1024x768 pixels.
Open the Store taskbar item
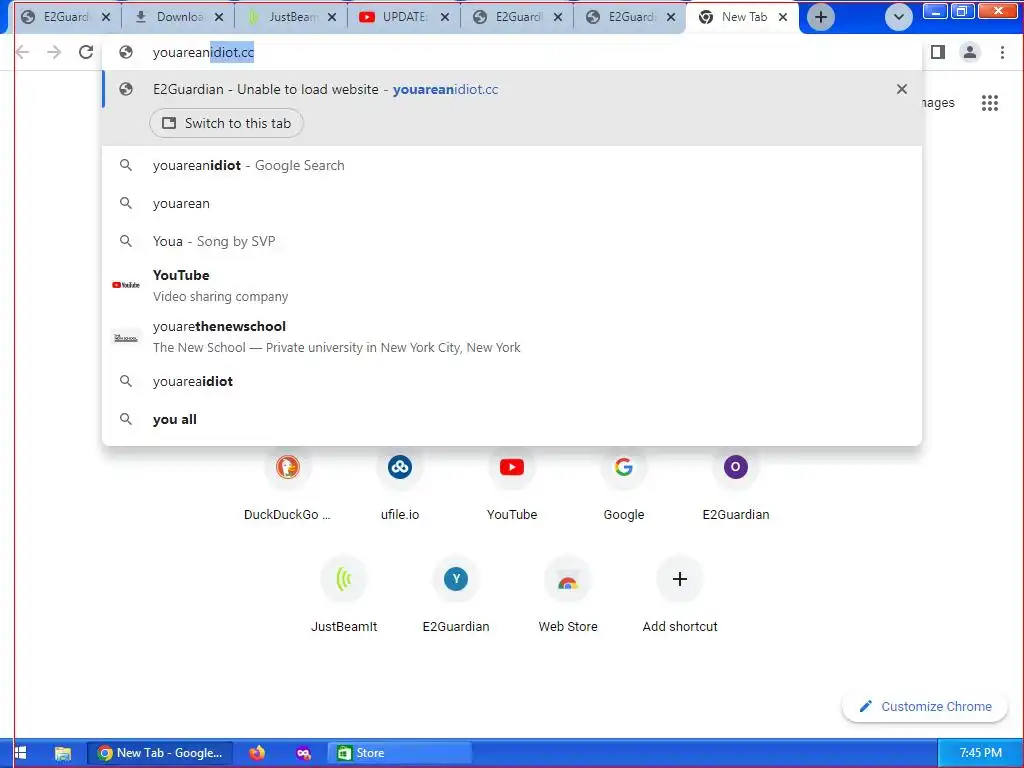(x=398, y=753)
